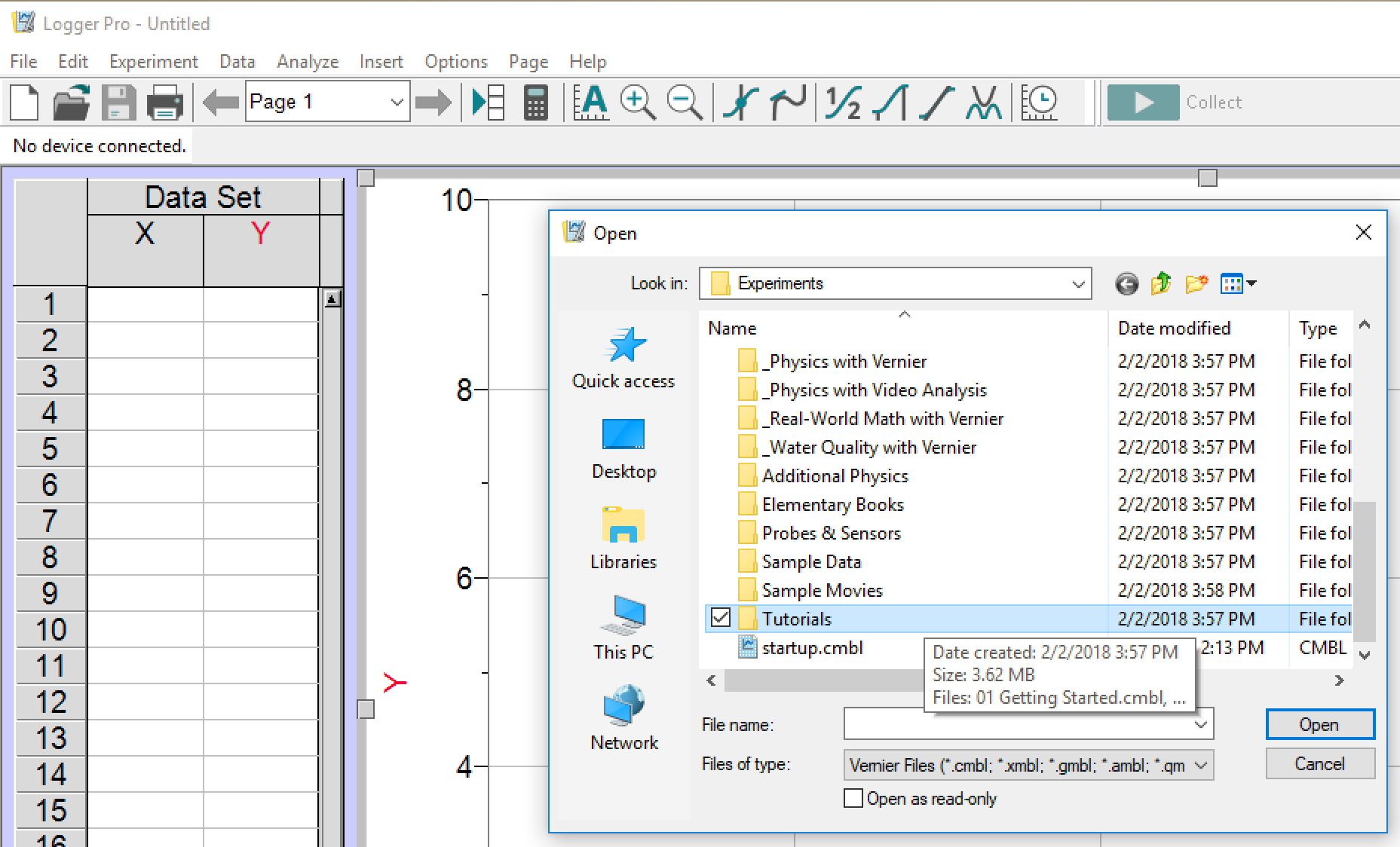Expand the File name dropdown arrow
Viewport: 1400px width, 847px height.
[1201, 724]
